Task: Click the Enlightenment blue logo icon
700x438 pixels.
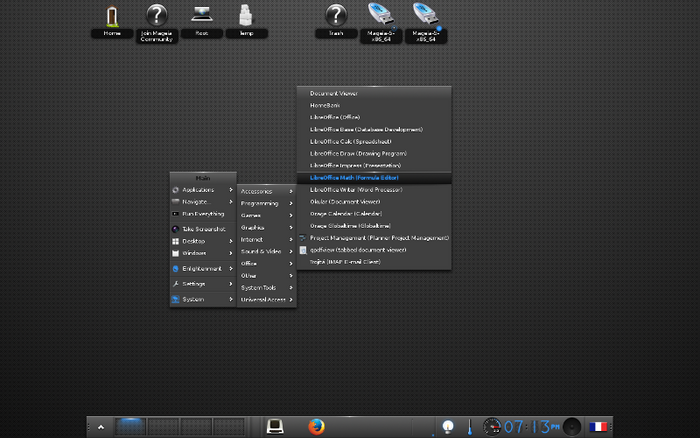Action: tap(175, 269)
